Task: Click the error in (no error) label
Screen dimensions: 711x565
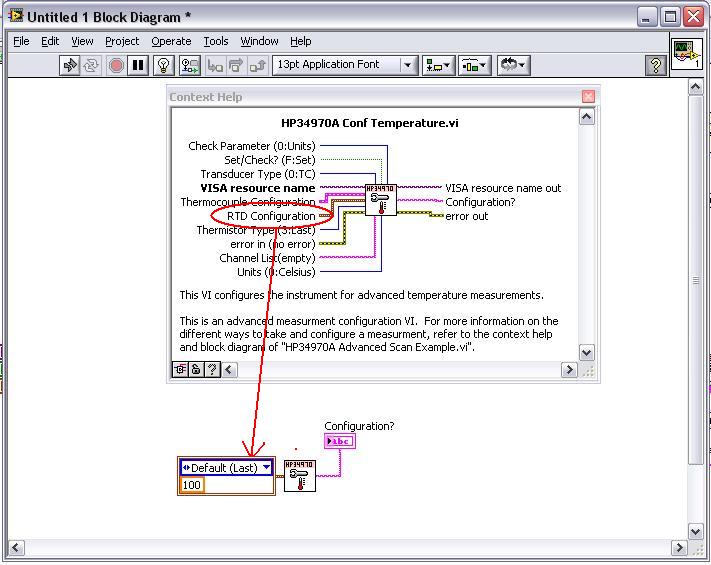Action: click(273, 244)
